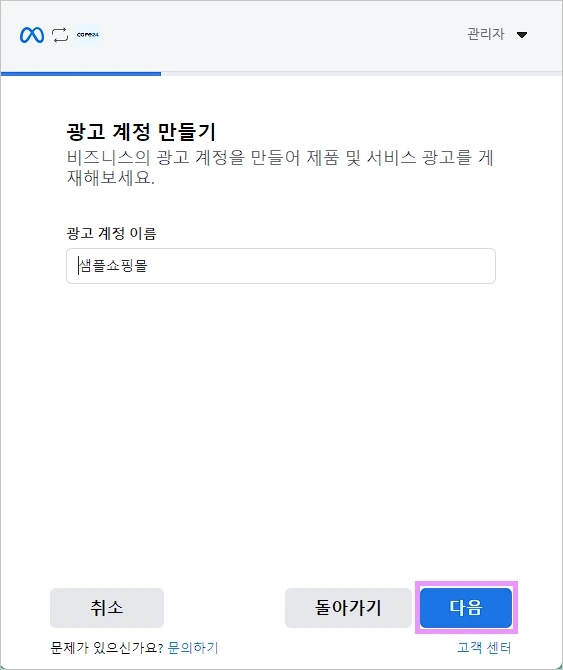This screenshot has width=563, height=670.
Task: Open the 관리자 dropdown arrow
Action: coord(522,35)
